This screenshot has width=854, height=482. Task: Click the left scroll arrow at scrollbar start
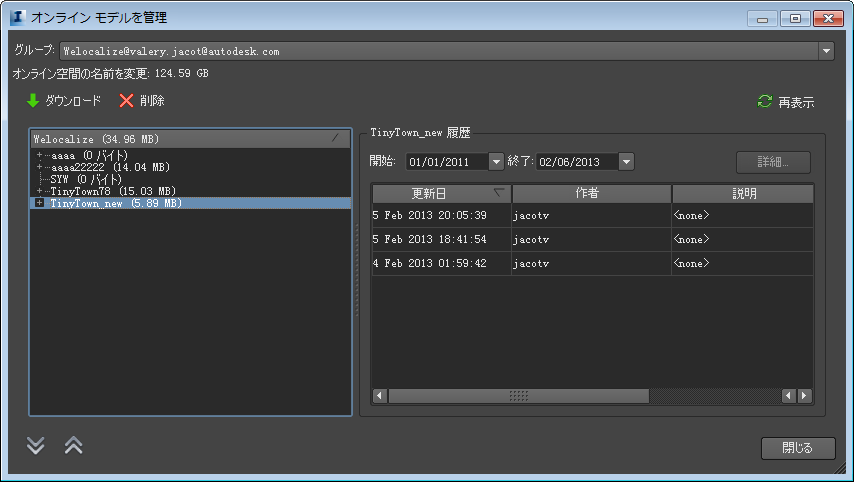pos(380,396)
